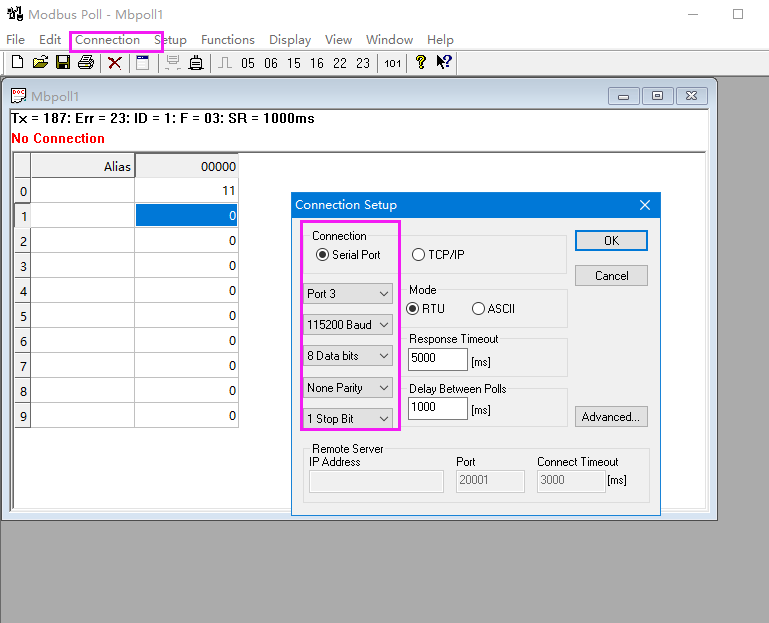The image size is (769, 623).
Task: Click function code 05 toolbar button
Action: click(x=248, y=63)
